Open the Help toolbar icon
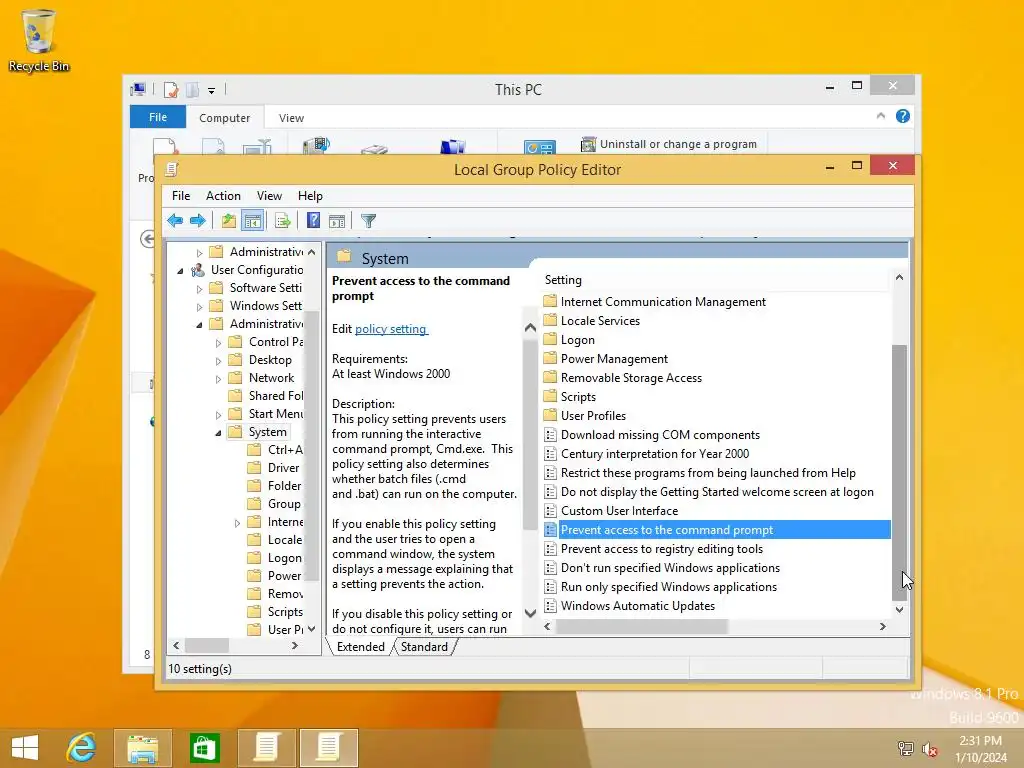 tap(313, 221)
